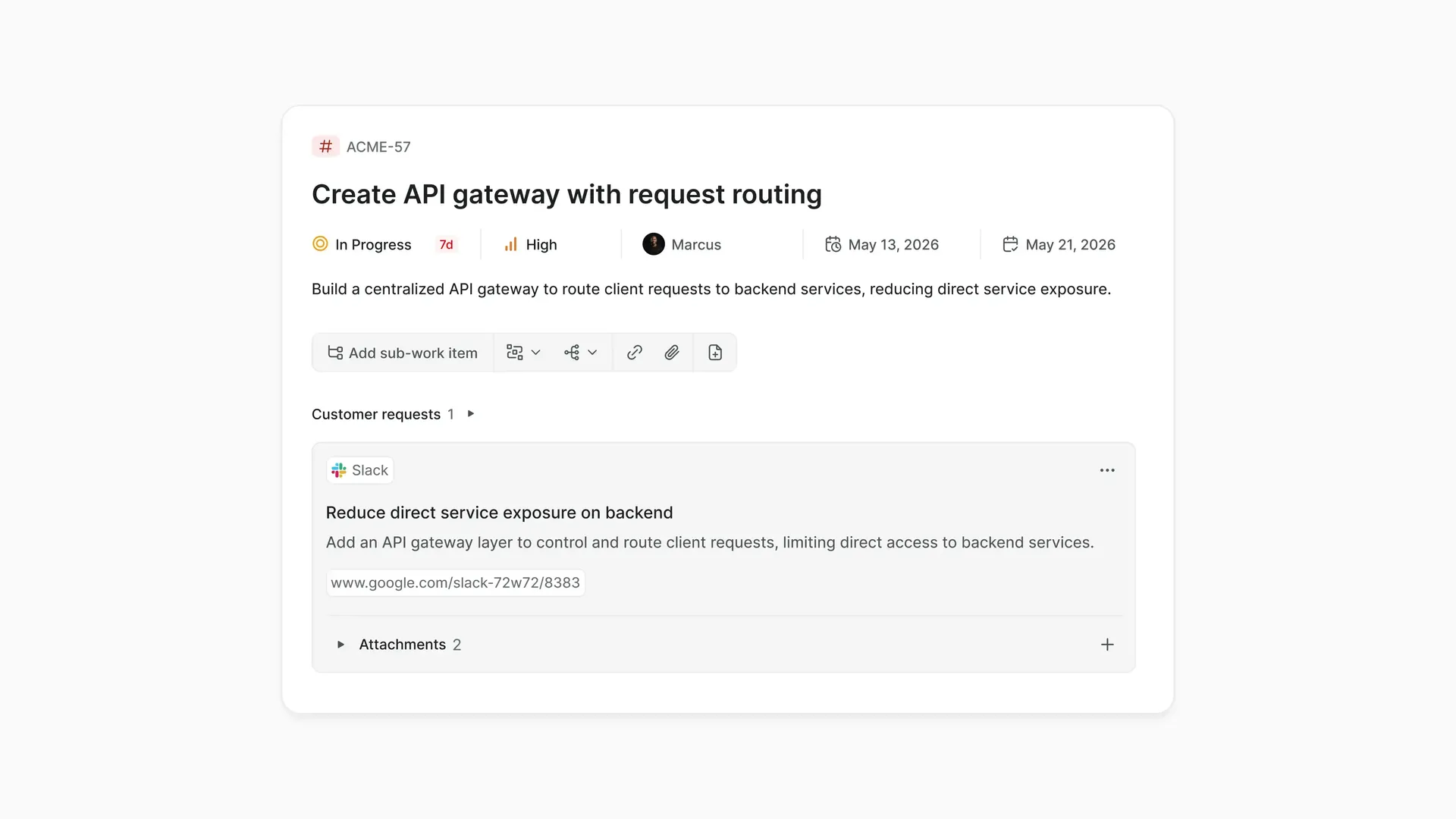Open the dependency tree dropdown
The height and width of the screenshot is (819, 1456).
coord(581,353)
